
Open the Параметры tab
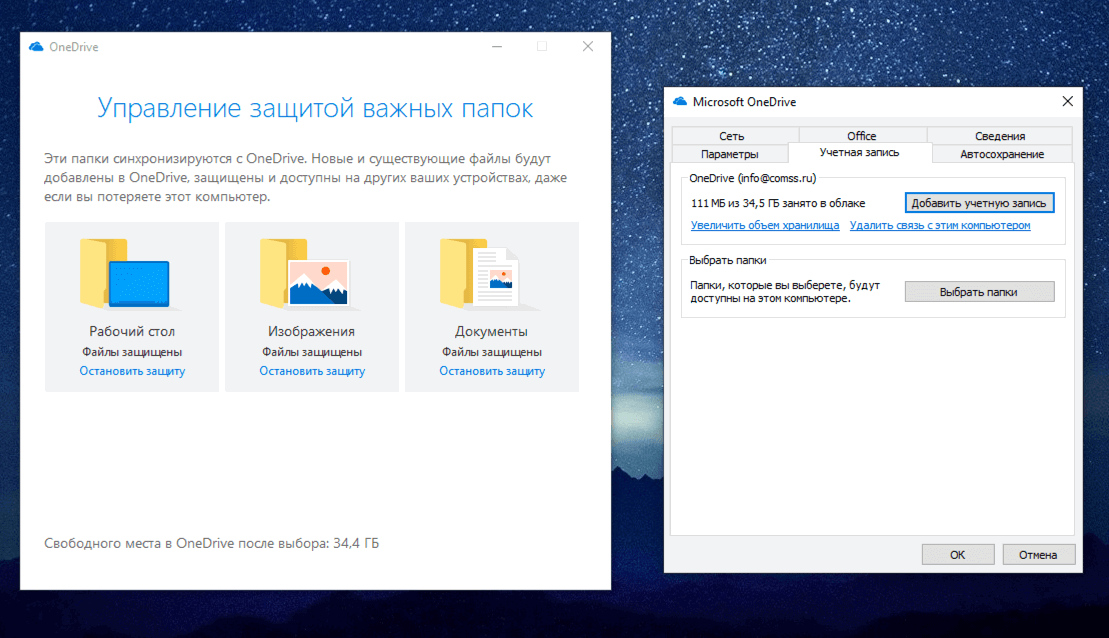[x=730, y=153]
